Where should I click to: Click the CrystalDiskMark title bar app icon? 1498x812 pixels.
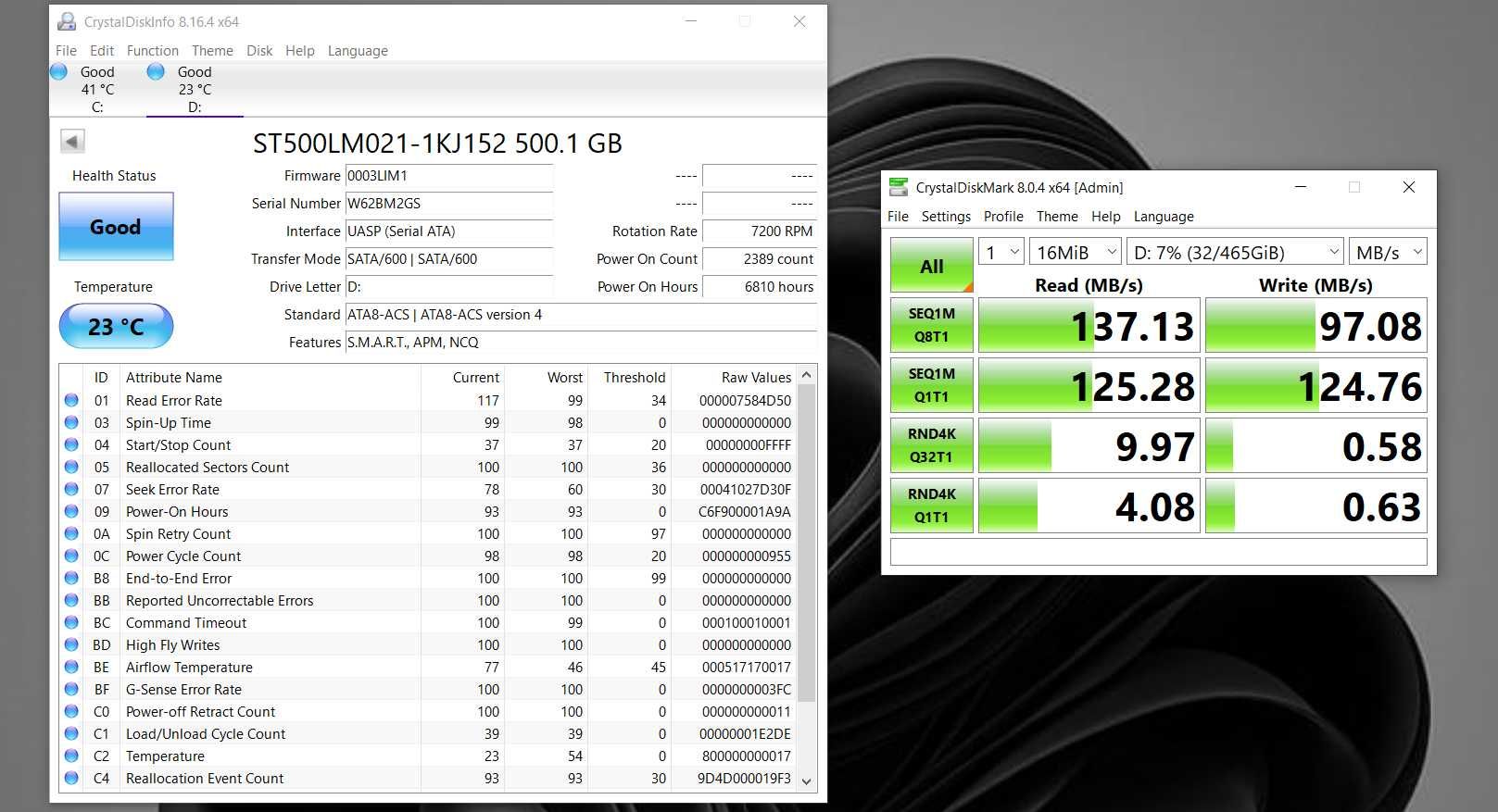[x=898, y=187]
